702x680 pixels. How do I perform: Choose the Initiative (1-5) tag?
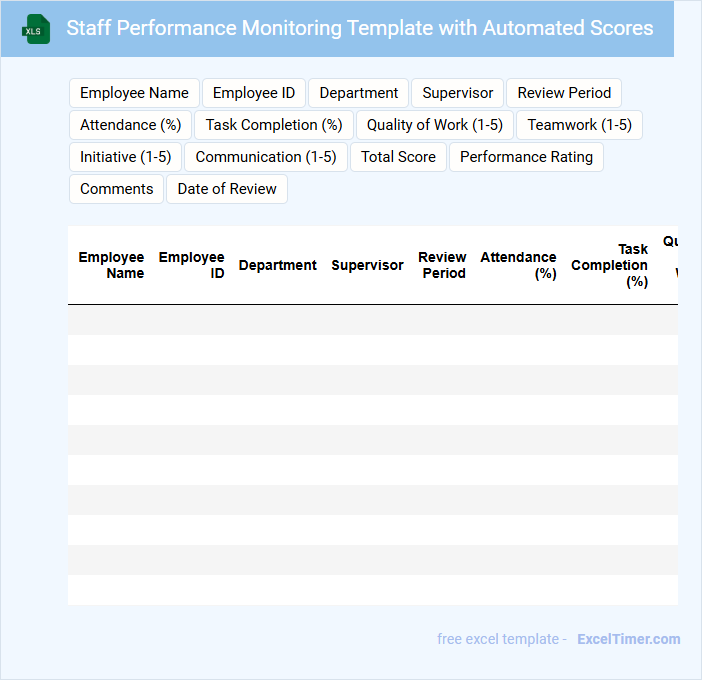[125, 157]
